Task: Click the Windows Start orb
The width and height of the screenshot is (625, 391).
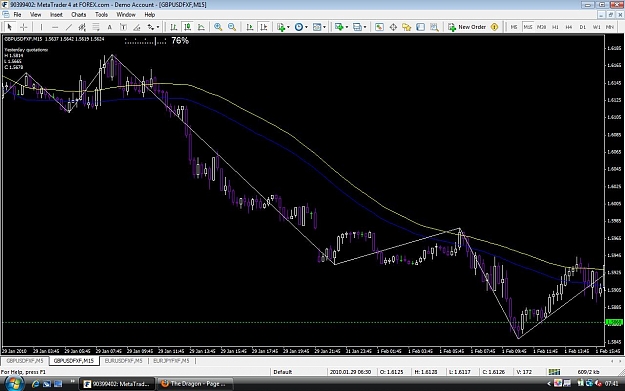Action: point(13,384)
